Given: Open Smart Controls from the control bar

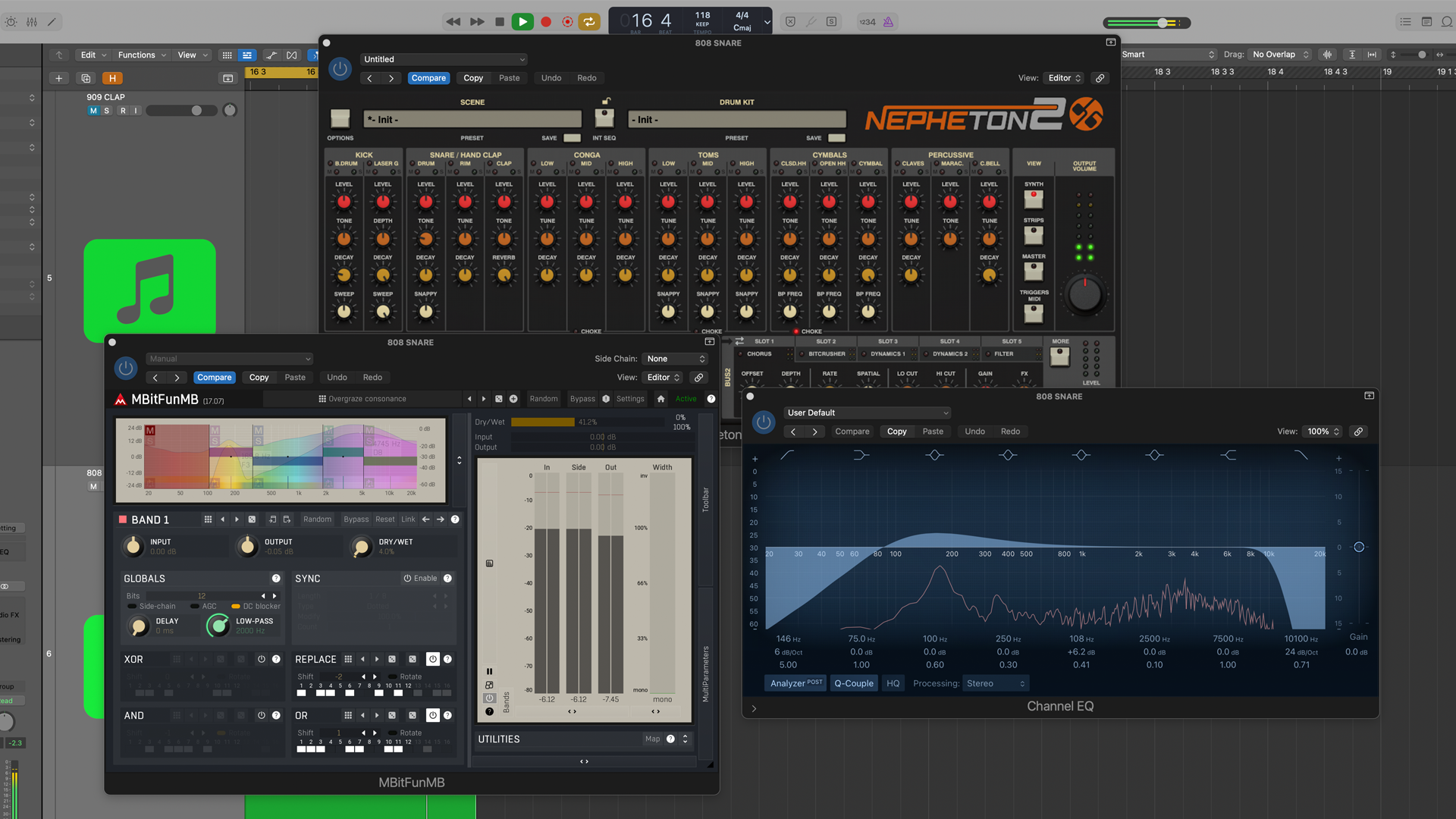Looking at the screenshot, I should 11,22.
